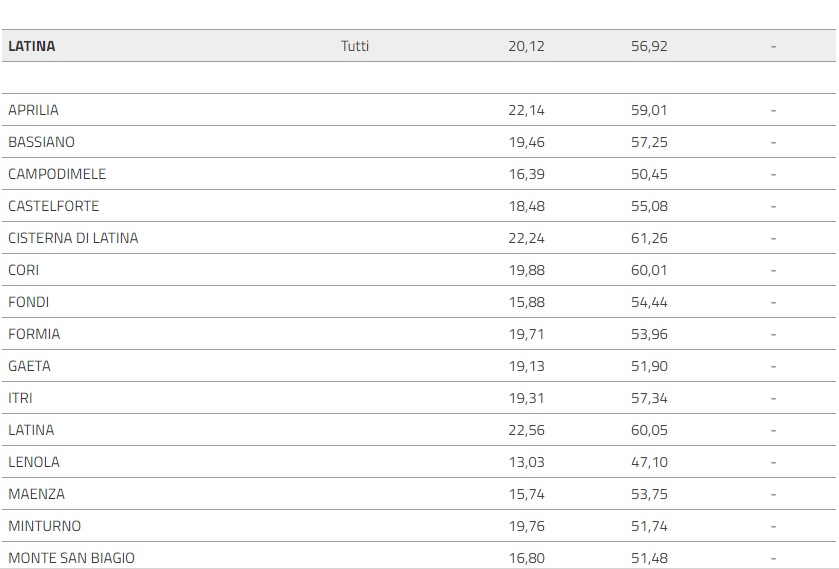Screen dimensions: 839x569
Task: Open CISTERNA DI LATINA entry
Action: [73, 238]
